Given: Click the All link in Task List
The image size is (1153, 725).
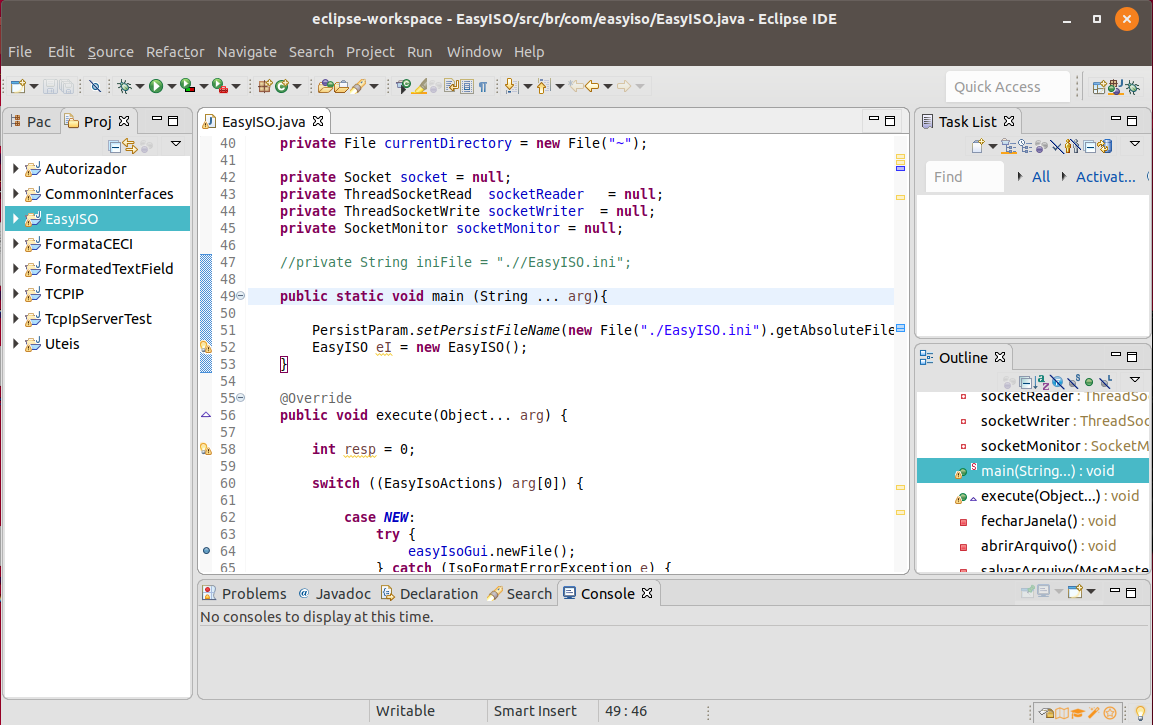Looking at the screenshot, I should click(x=1041, y=177).
